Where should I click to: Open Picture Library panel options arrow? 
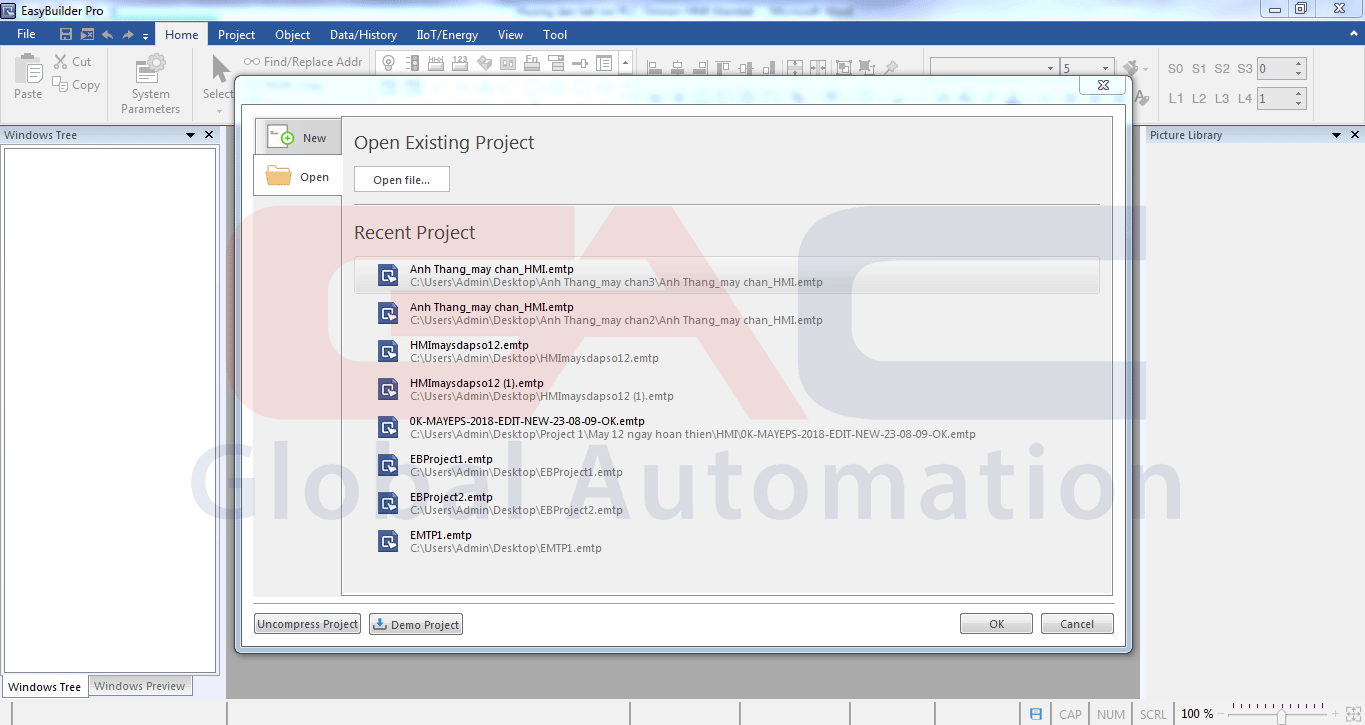(1337, 135)
